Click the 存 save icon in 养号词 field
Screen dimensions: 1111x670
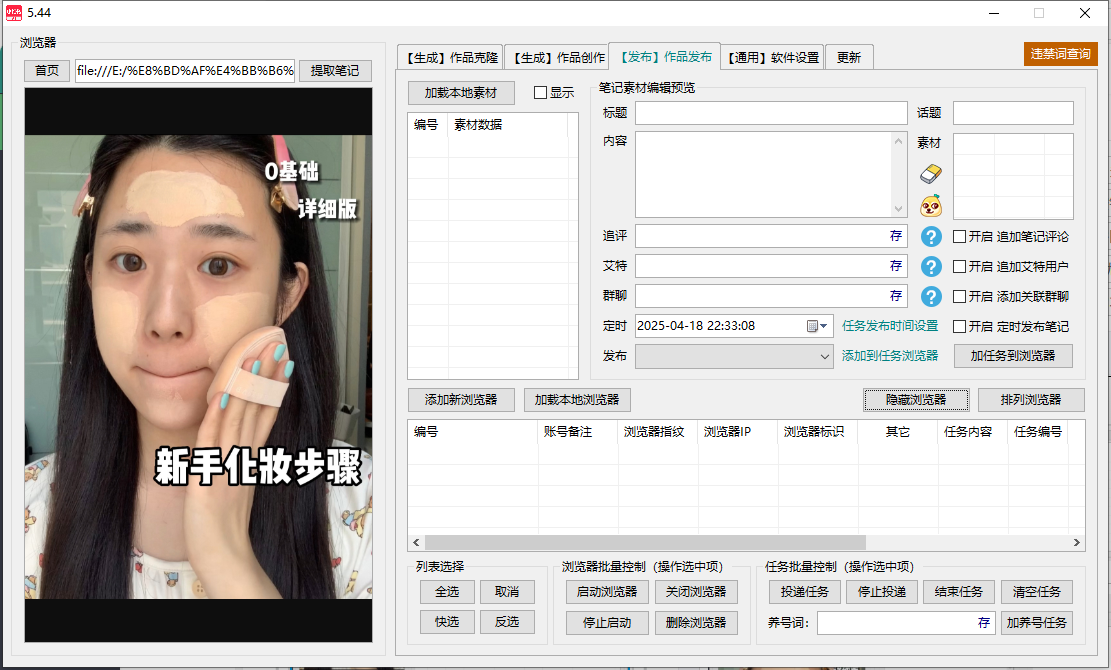(x=983, y=623)
